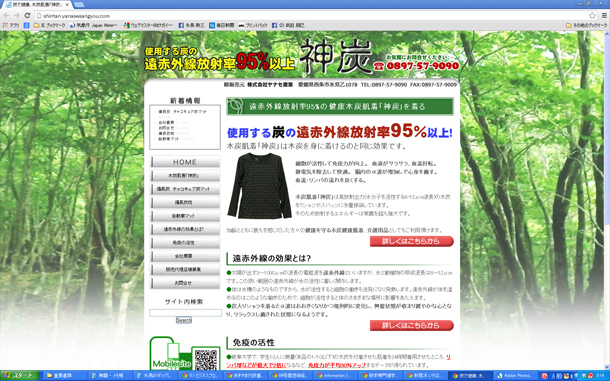Open the 備長炭 チャコキュア炭マット sidebar menu item

(x=185, y=189)
